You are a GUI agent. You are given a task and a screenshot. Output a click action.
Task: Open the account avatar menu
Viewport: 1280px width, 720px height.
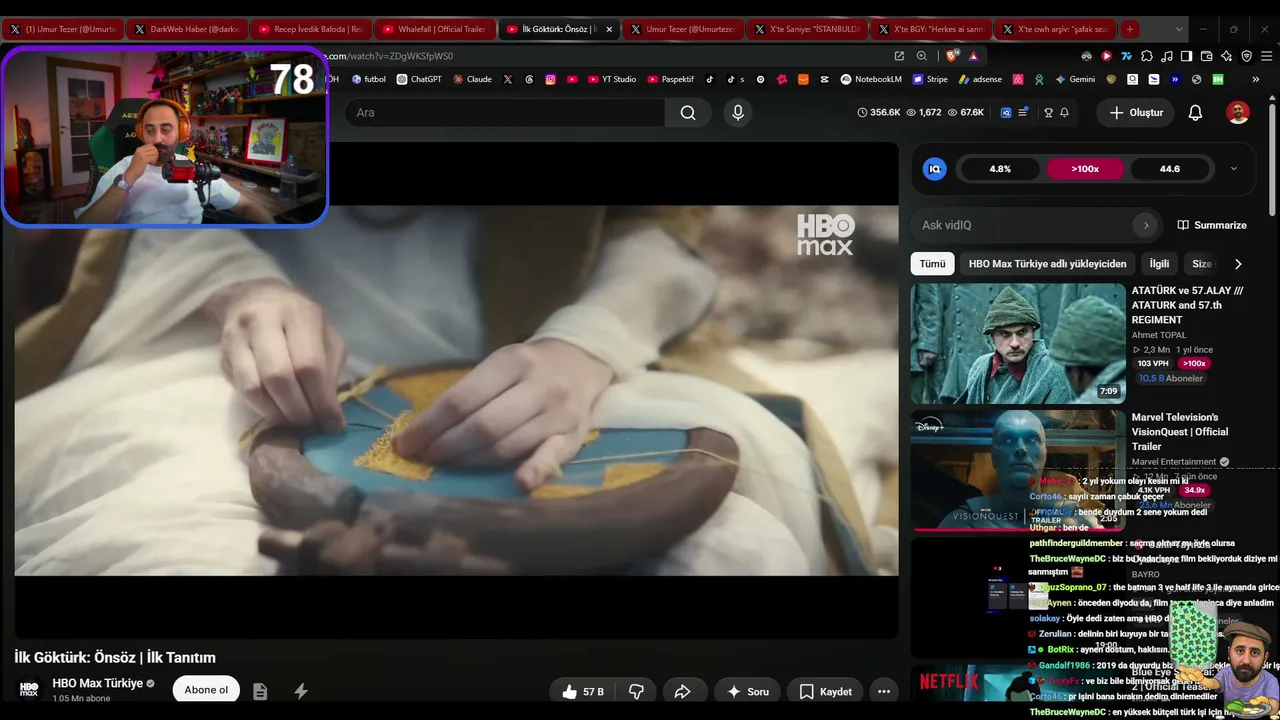tap(1238, 113)
